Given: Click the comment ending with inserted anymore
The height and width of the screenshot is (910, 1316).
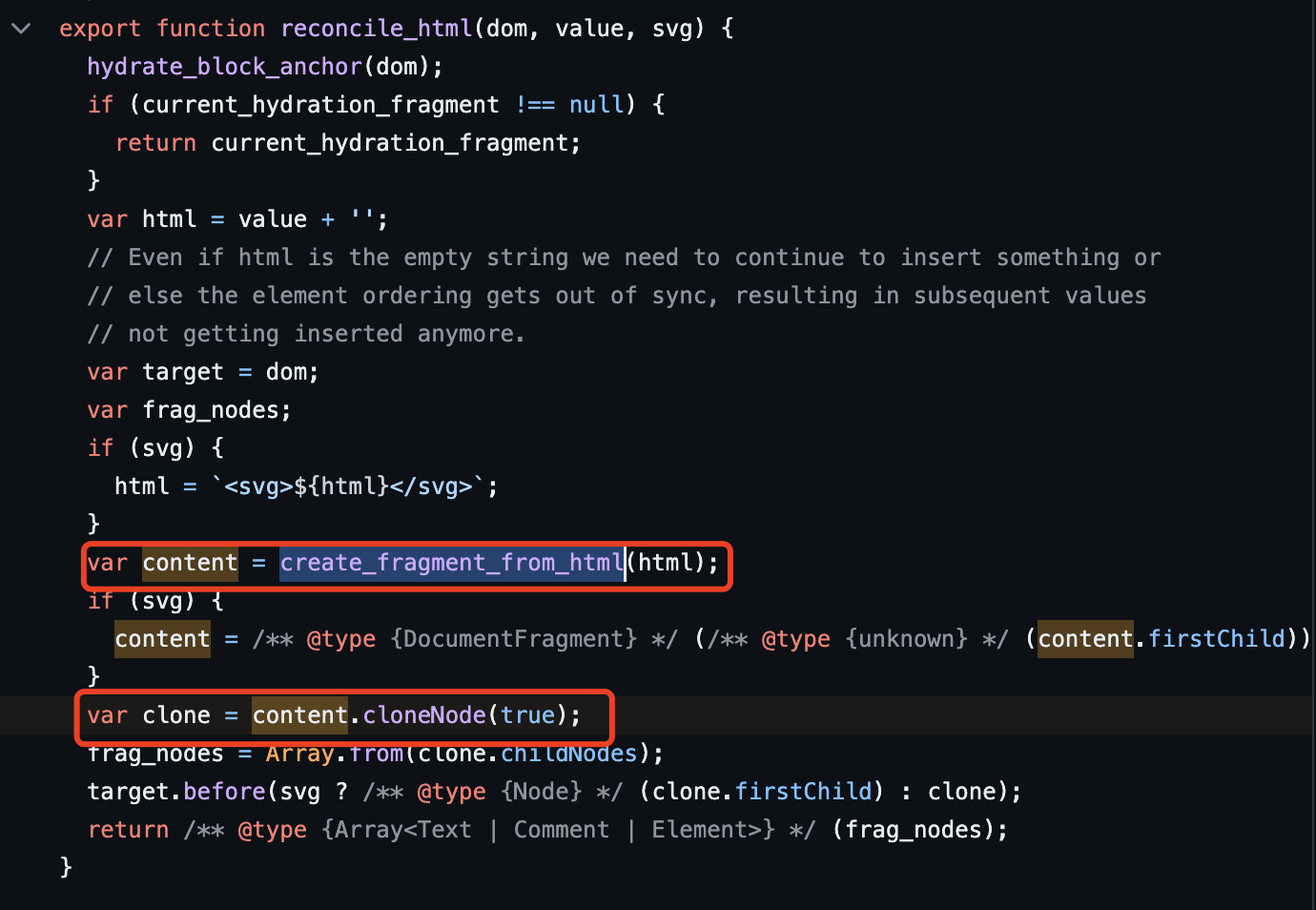Looking at the screenshot, I should coord(305,334).
